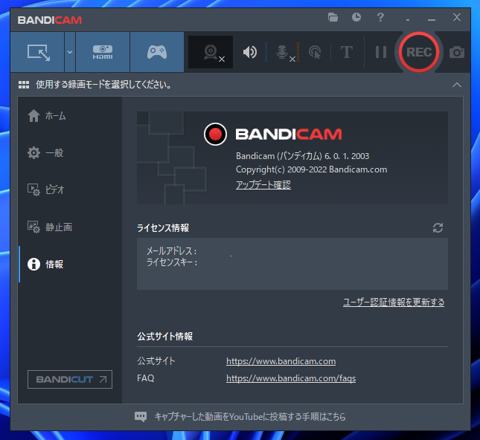Switch to game recording mode
Screen dimensions: 480x440
pos(157,52)
